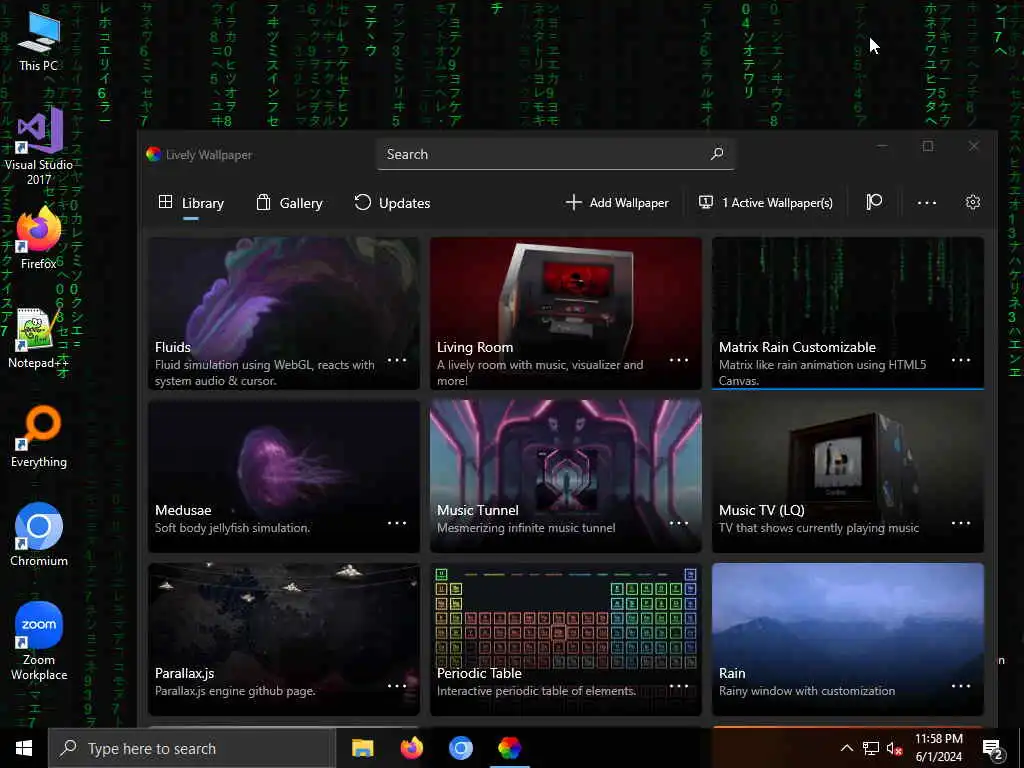The width and height of the screenshot is (1024, 768).
Task: Open Lively settings gear icon
Action: tap(972, 202)
